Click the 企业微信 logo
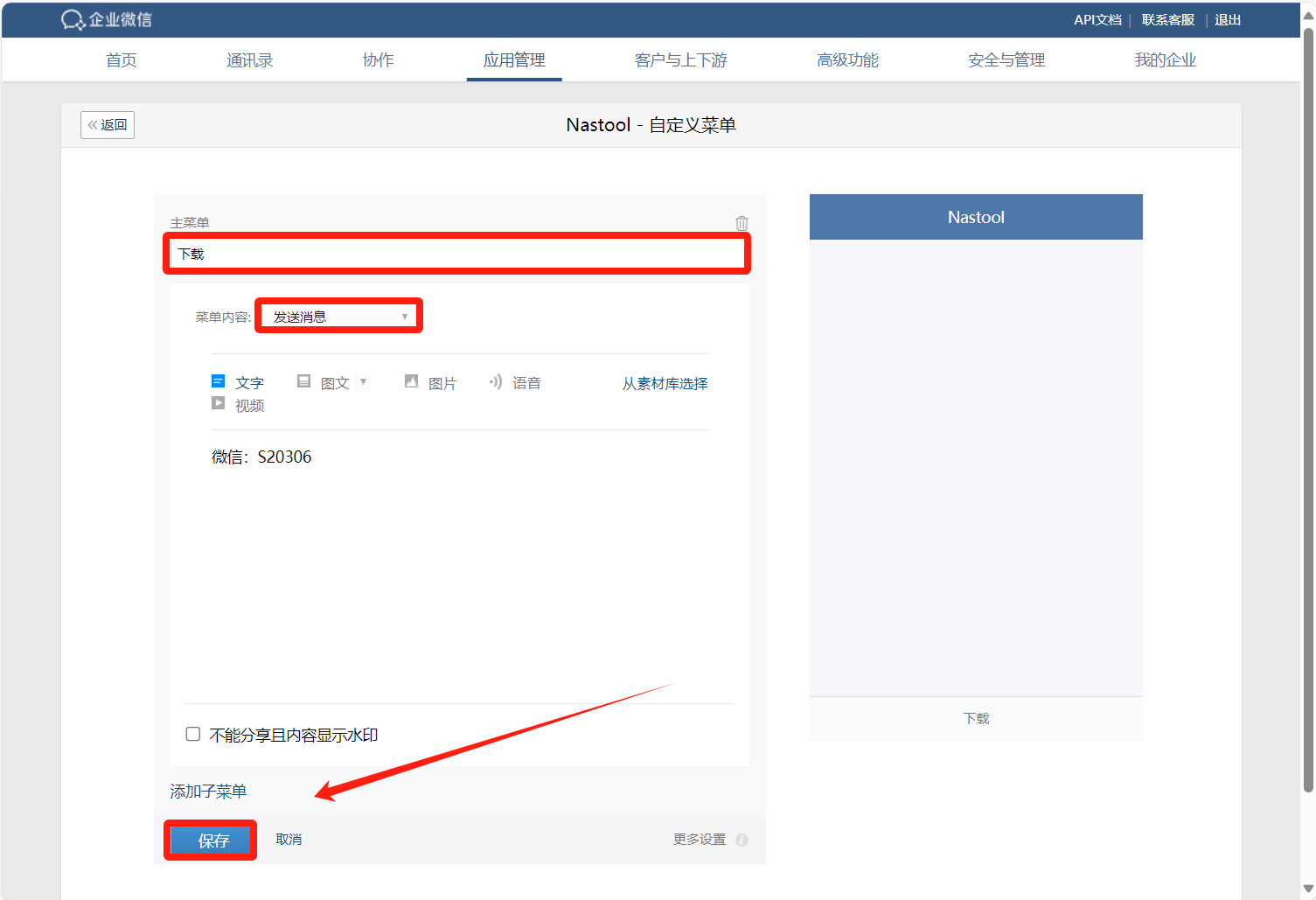1316x900 pixels. (107, 19)
